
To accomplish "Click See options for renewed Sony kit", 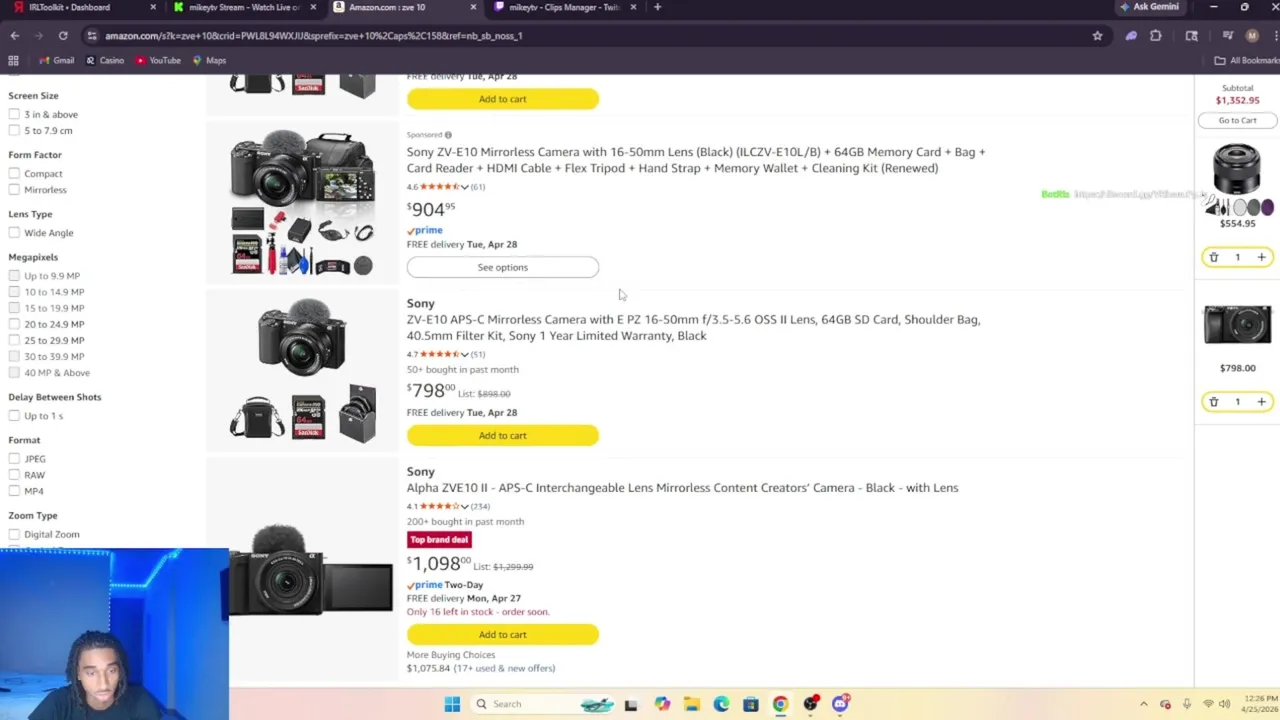I will click(x=502, y=267).
